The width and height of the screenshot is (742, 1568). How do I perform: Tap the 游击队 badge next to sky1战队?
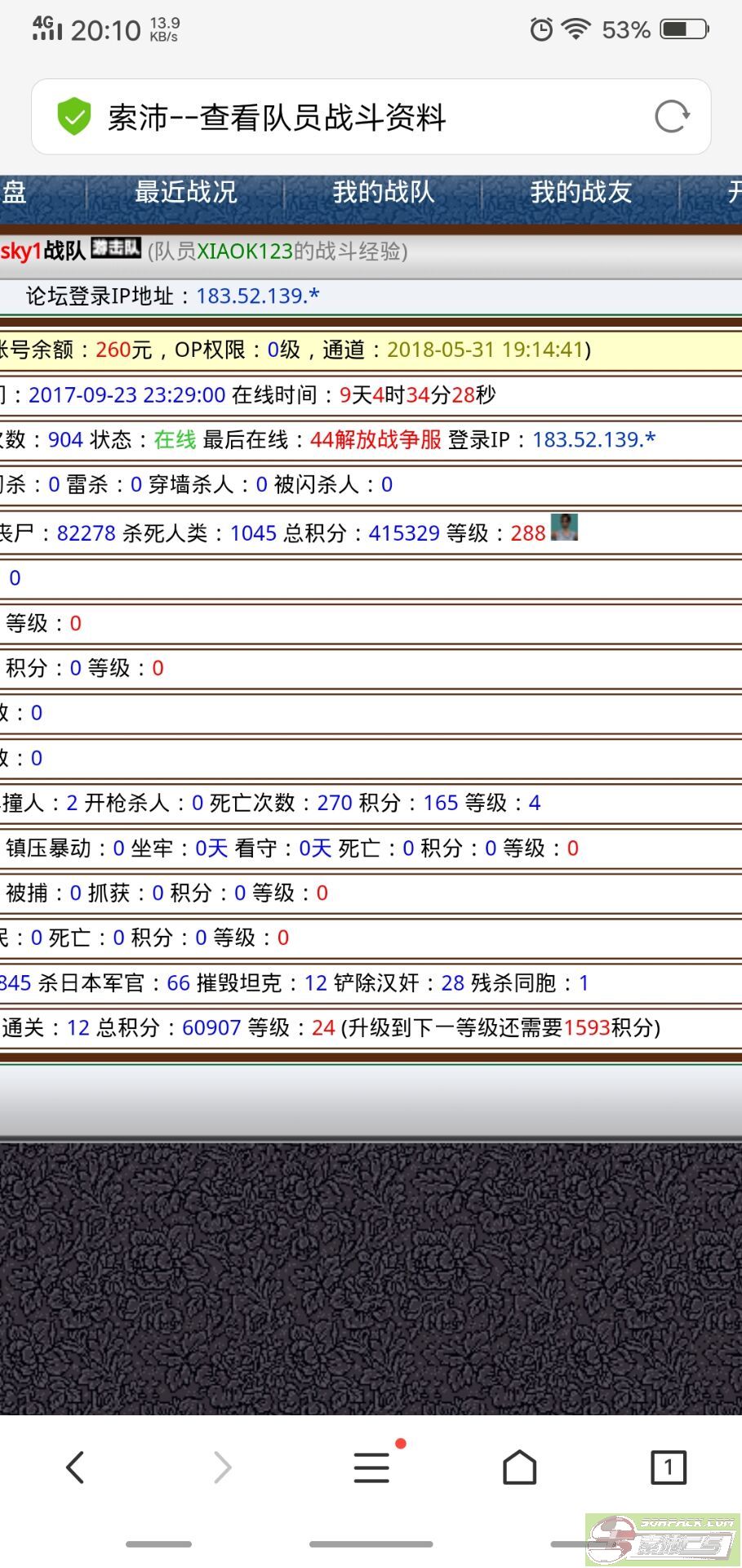tap(116, 247)
